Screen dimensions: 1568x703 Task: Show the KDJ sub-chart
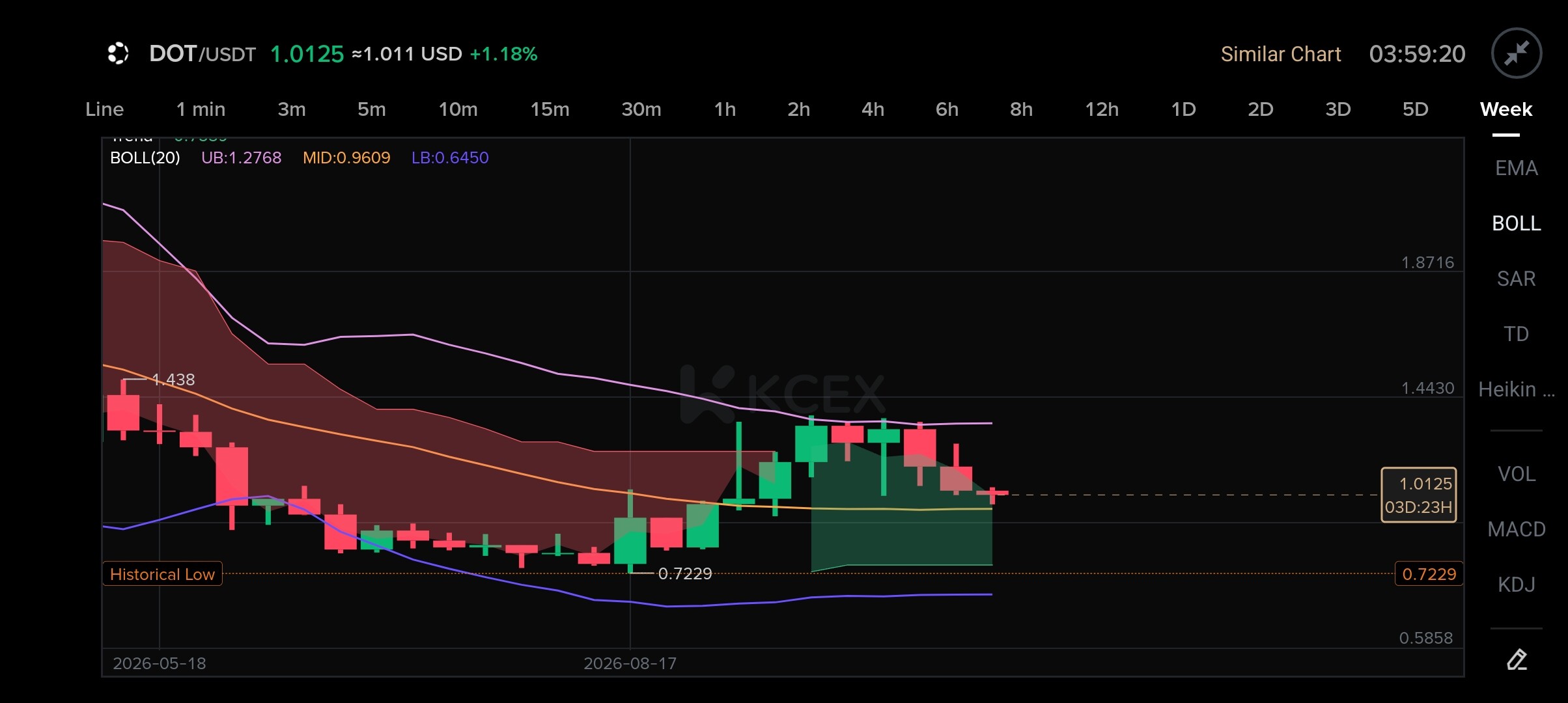pyautogui.click(x=1516, y=585)
